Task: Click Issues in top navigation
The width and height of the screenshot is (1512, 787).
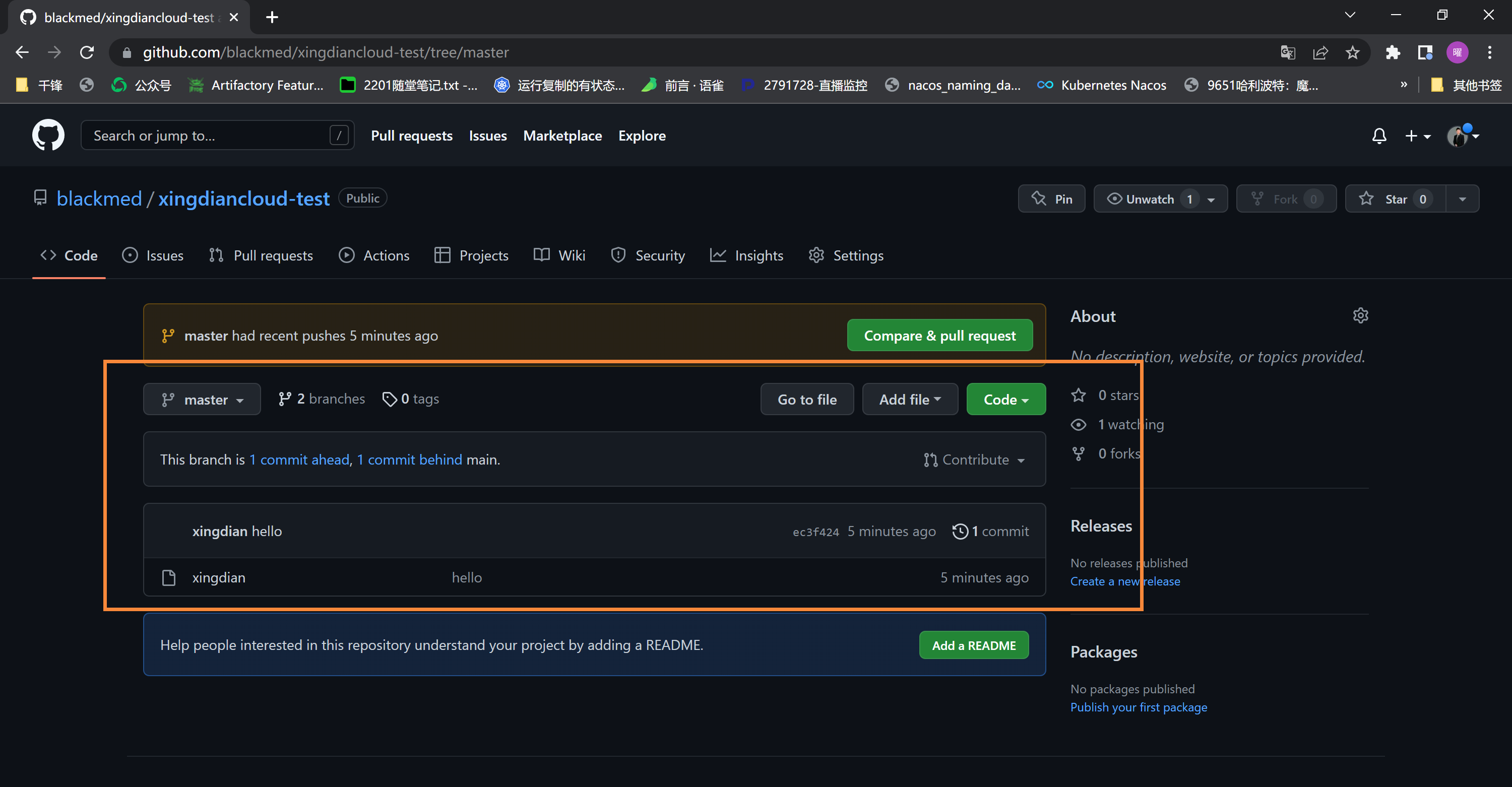Action: (x=488, y=136)
